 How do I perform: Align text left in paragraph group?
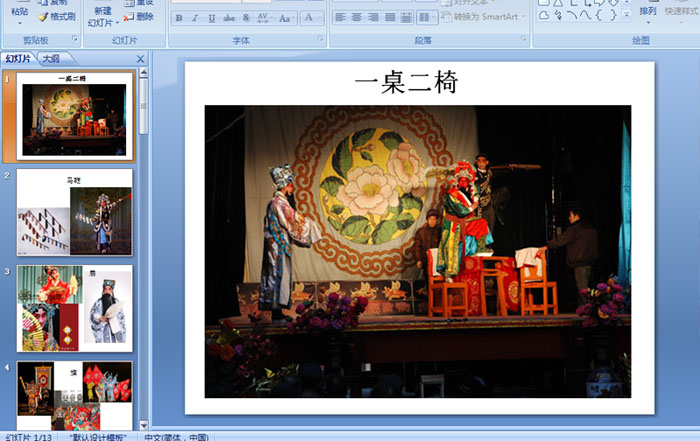pyautogui.click(x=340, y=17)
